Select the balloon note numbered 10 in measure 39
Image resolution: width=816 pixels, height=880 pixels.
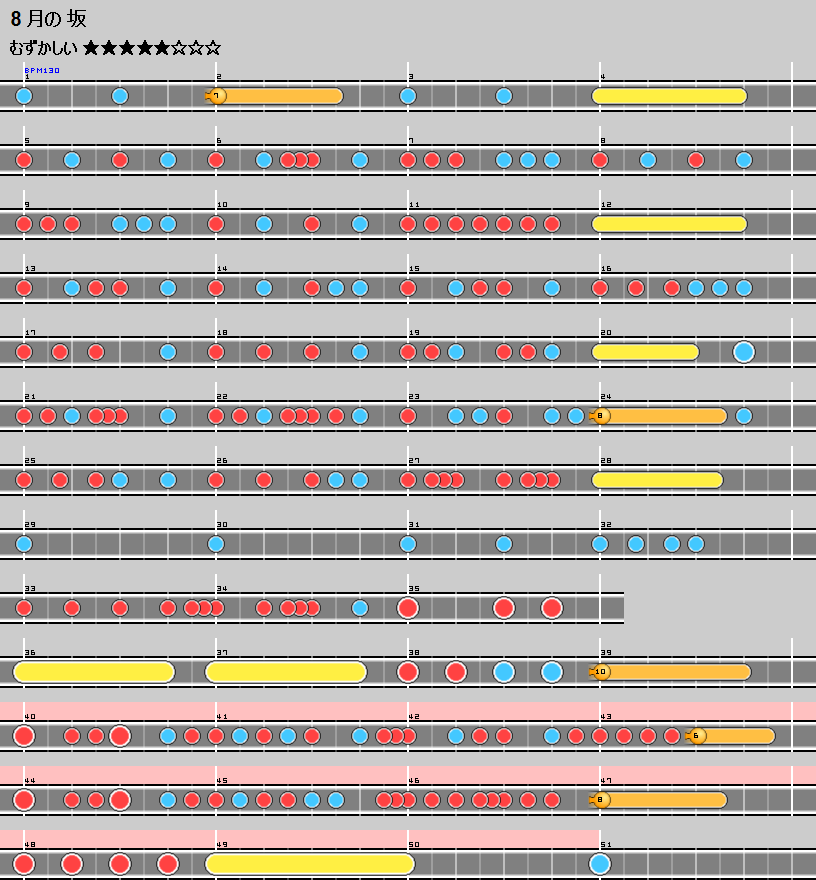[x=601, y=672]
